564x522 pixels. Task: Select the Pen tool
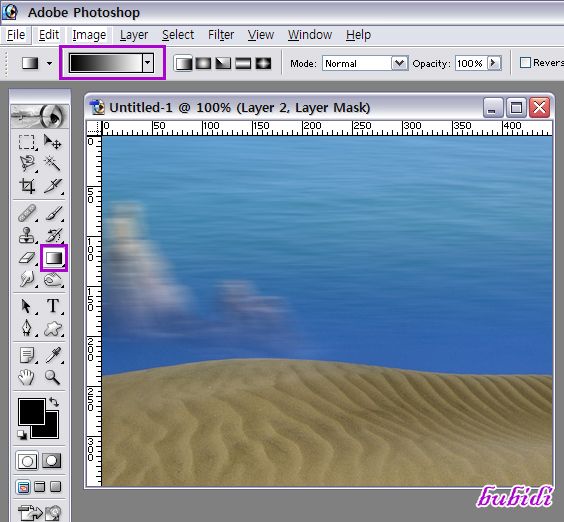(27, 328)
